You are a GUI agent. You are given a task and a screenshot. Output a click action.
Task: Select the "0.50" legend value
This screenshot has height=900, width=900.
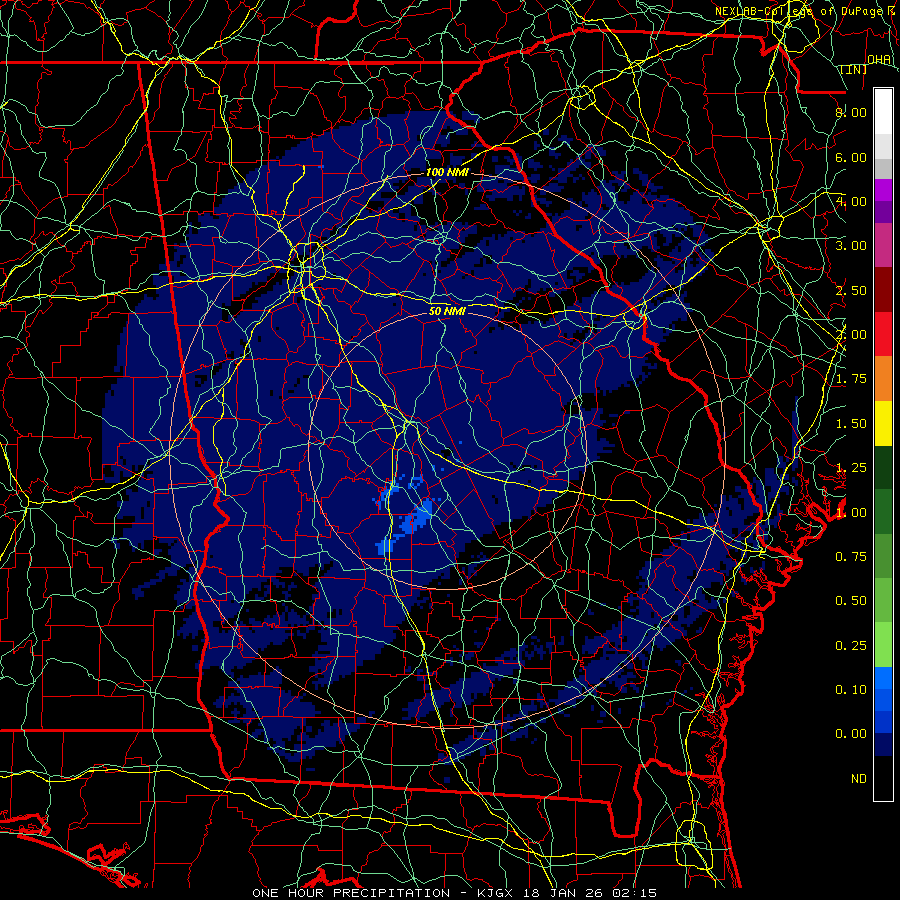tap(851, 601)
